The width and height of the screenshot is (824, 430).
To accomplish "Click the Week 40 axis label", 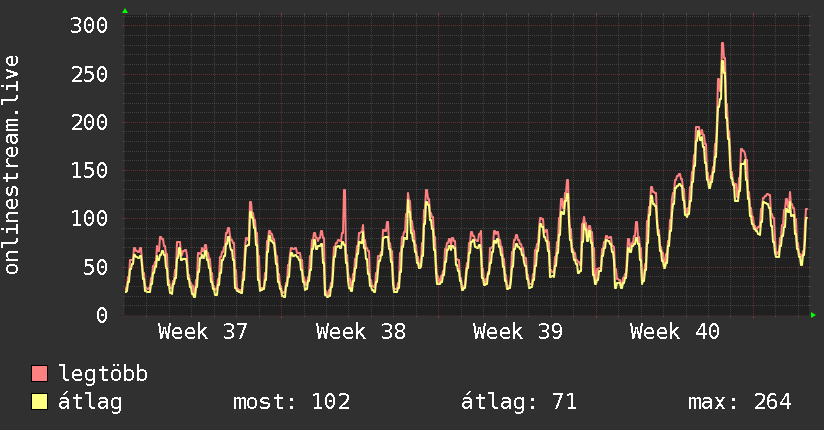I will click(675, 332).
